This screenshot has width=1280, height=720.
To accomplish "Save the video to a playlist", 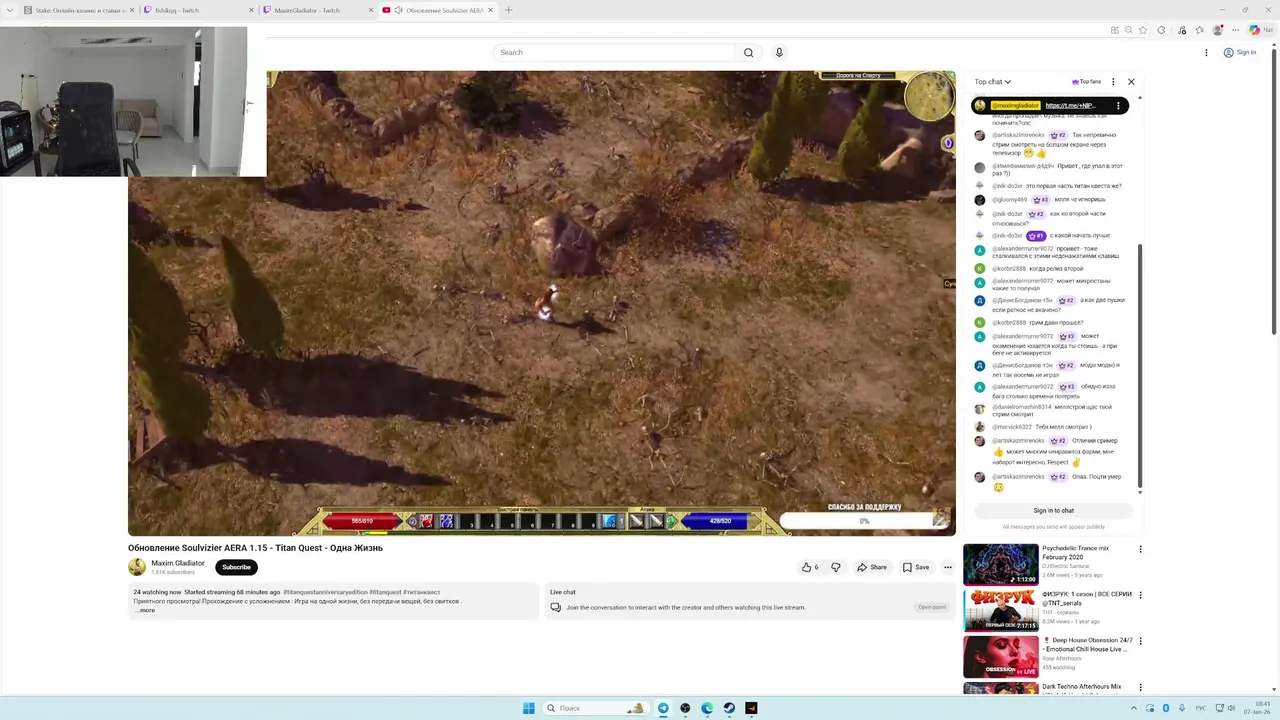I will [x=916, y=567].
